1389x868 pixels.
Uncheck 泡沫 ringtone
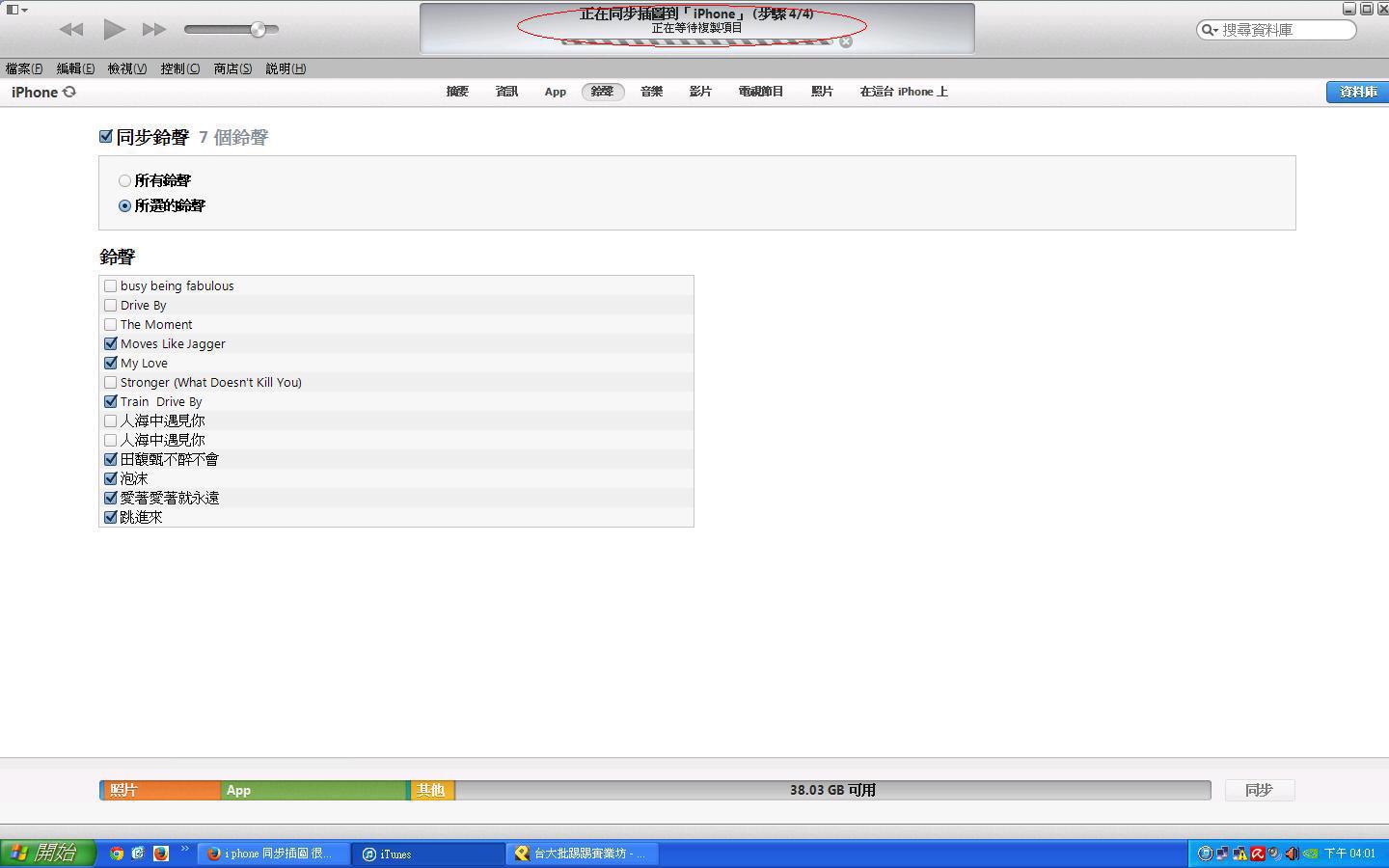coord(110,478)
